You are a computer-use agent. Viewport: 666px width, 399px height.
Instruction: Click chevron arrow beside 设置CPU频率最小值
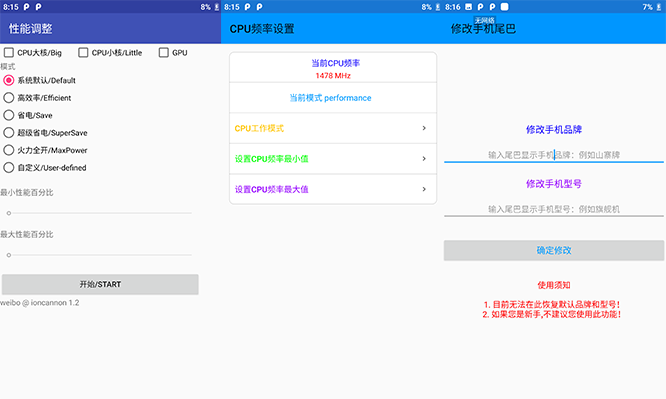pos(424,158)
